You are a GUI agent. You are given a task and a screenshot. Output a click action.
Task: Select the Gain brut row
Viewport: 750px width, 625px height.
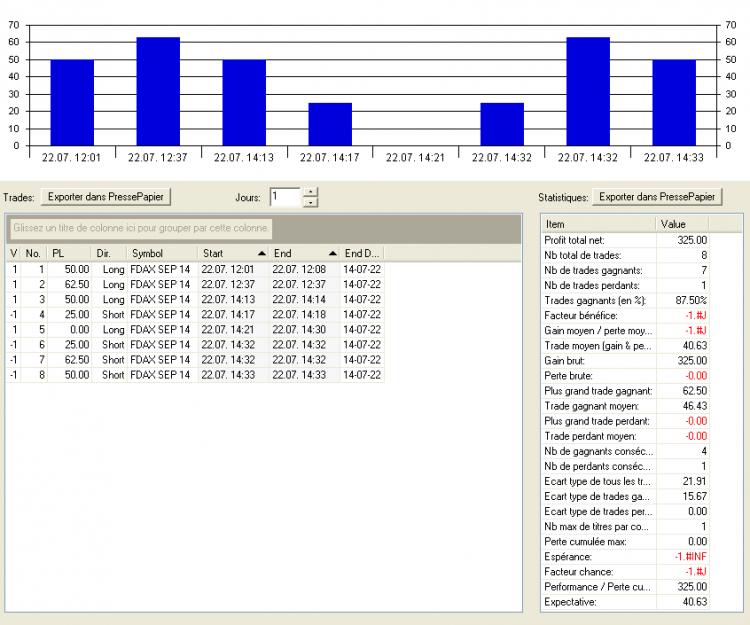tap(625, 361)
